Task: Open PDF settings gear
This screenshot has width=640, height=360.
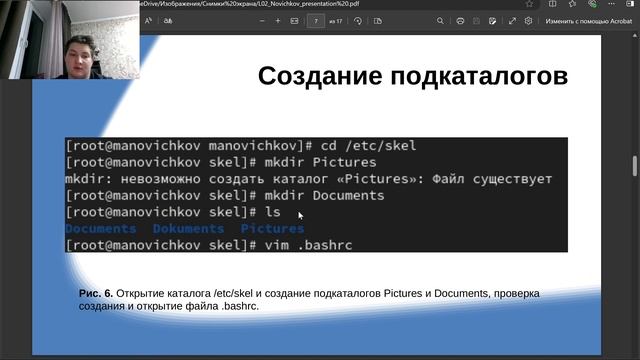Action: click(528, 21)
